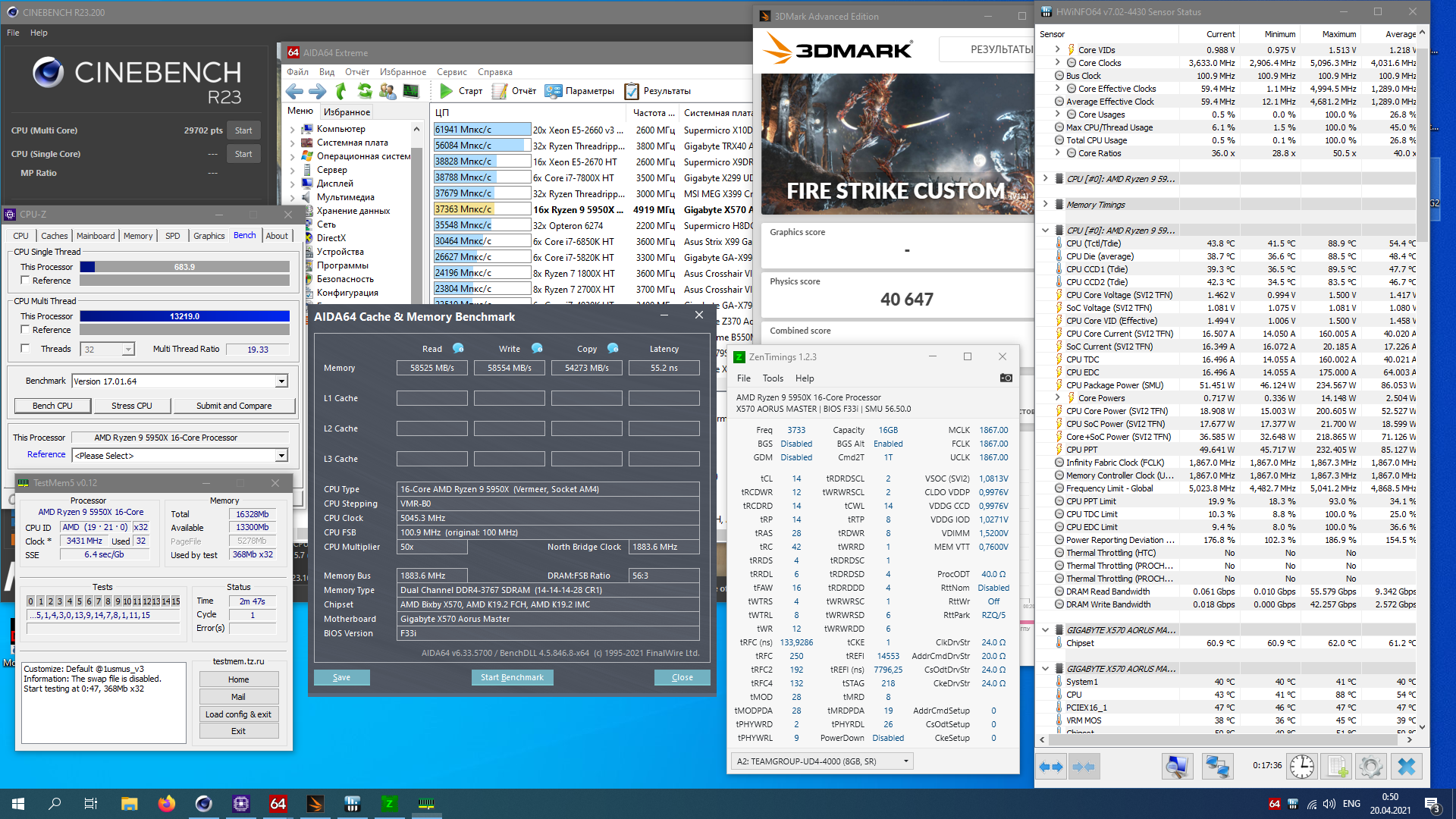Switch to CPU-Z Memory tab
Viewport: 1456px width, 819px height.
point(138,236)
